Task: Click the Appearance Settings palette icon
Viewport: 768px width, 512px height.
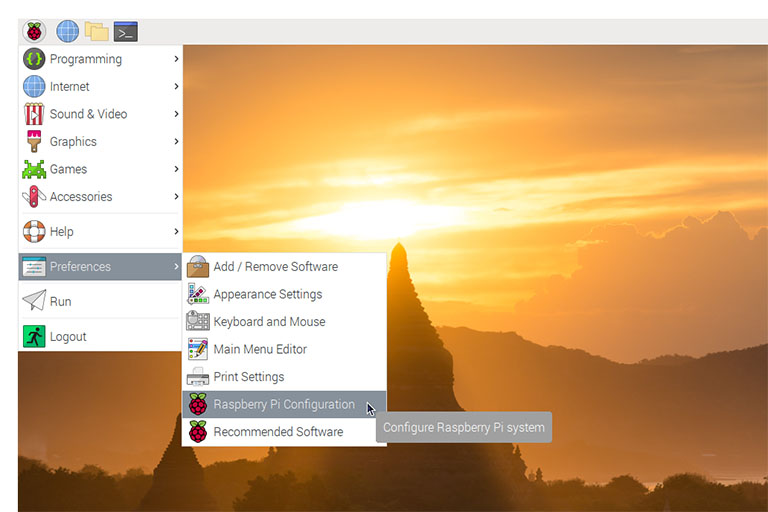Action: pos(198,294)
